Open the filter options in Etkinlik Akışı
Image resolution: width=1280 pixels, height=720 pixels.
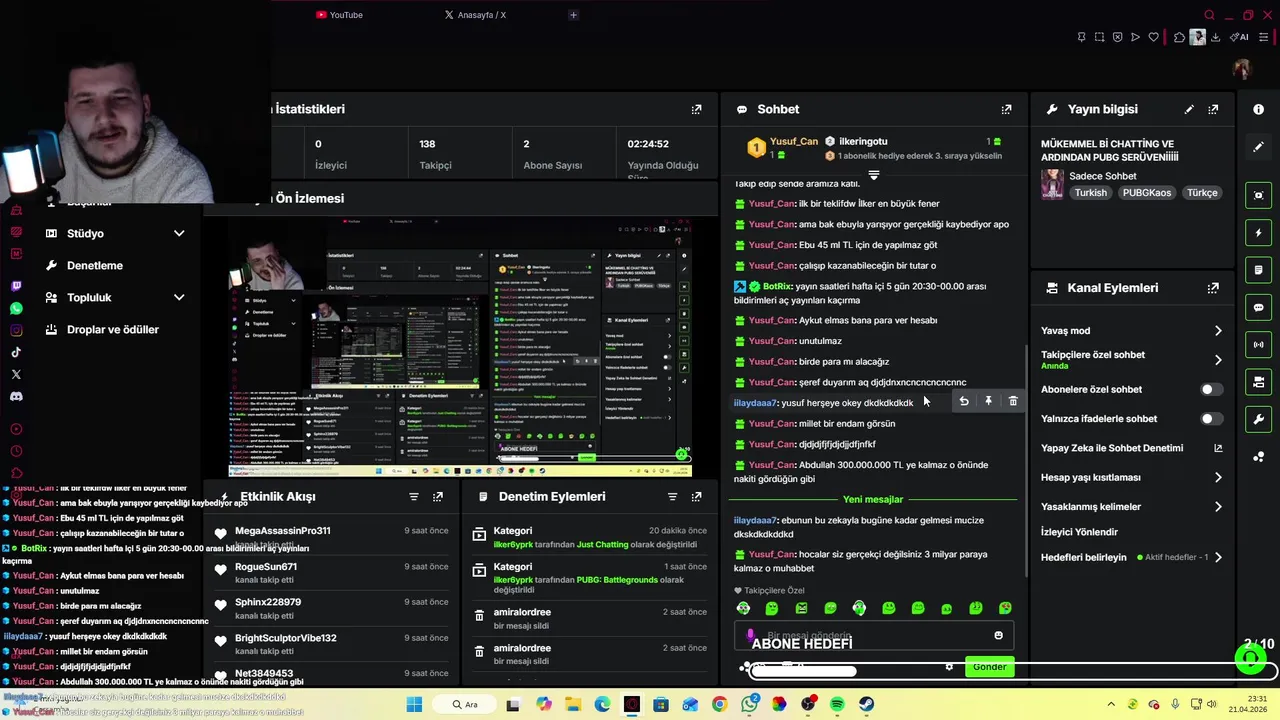(413, 496)
